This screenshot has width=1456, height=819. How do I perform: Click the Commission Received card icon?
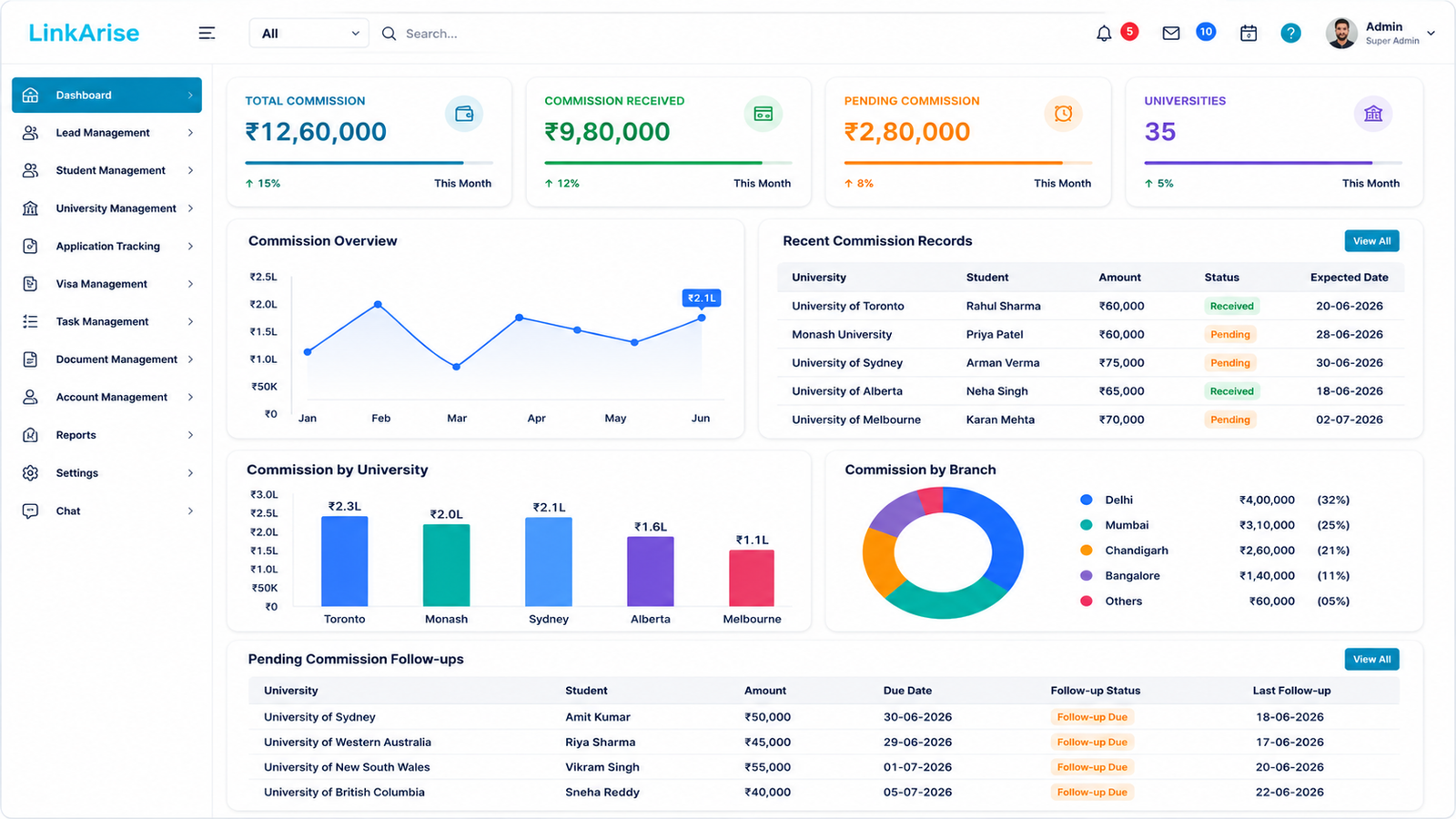click(763, 114)
